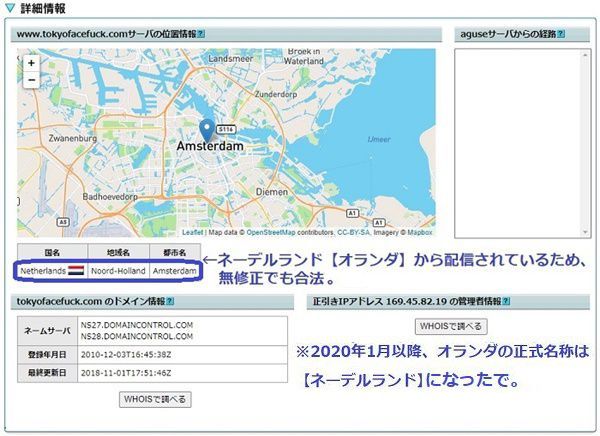Open help icon beside 管理者情報 header

click(506, 301)
